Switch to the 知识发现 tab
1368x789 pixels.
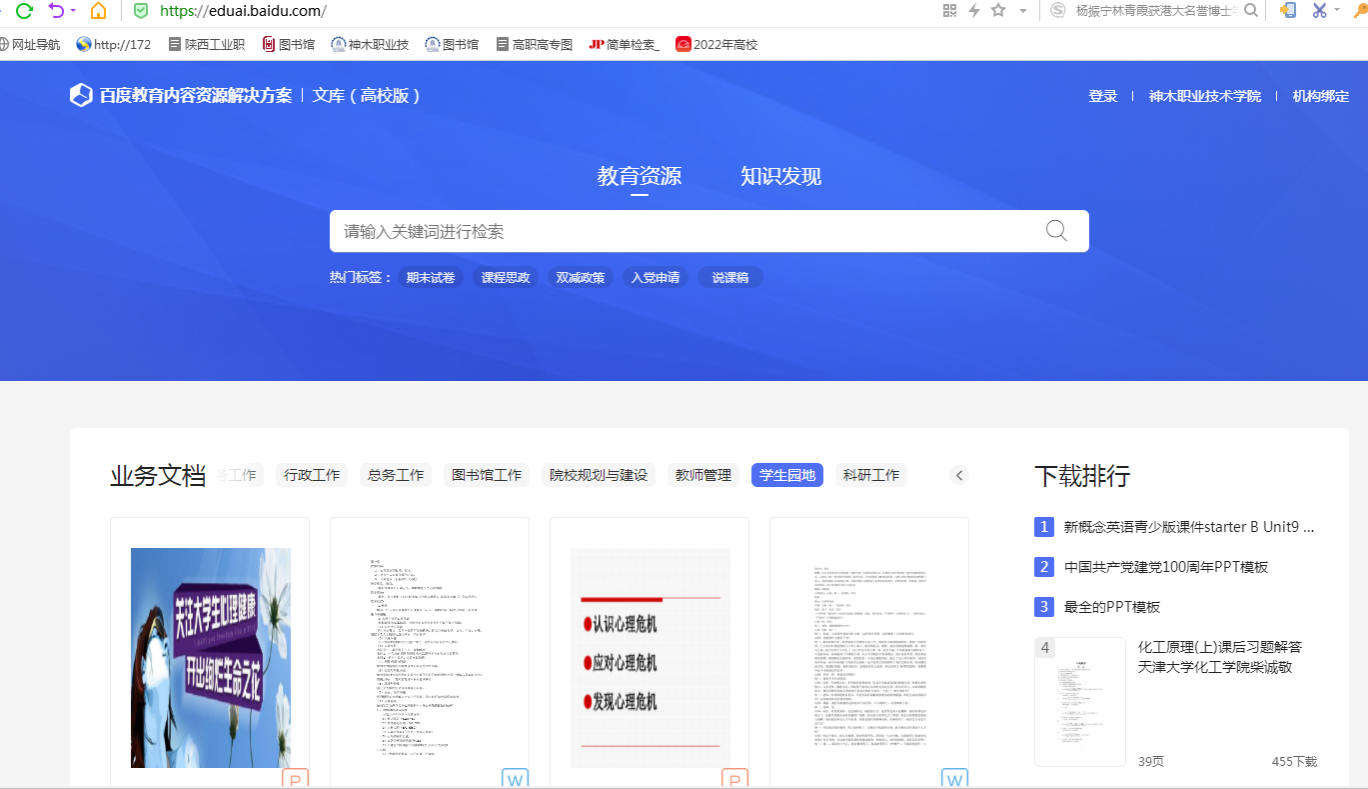780,177
